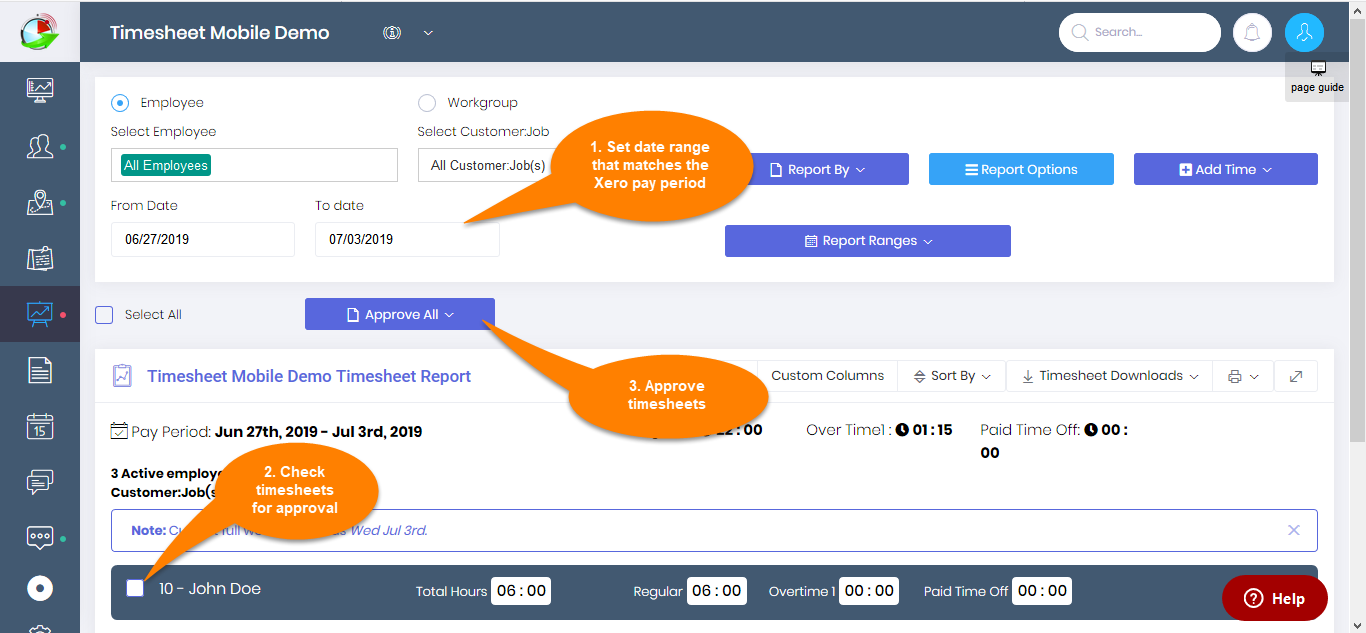The image size is (1366, 633).
Task: Click the pay period calendar icon
Action: pyautogui.click(x=119, y=431)
